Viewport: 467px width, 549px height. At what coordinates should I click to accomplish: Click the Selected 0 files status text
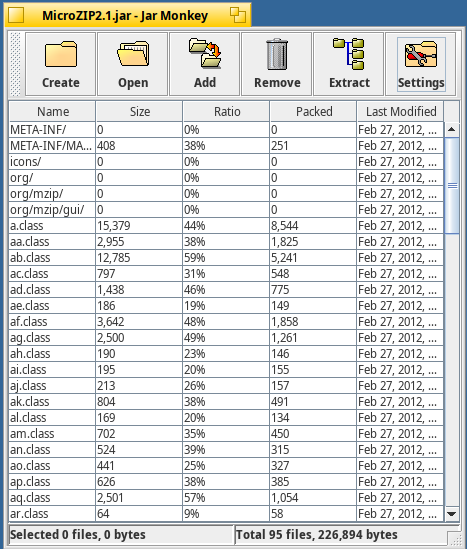(x=77, y=535)
